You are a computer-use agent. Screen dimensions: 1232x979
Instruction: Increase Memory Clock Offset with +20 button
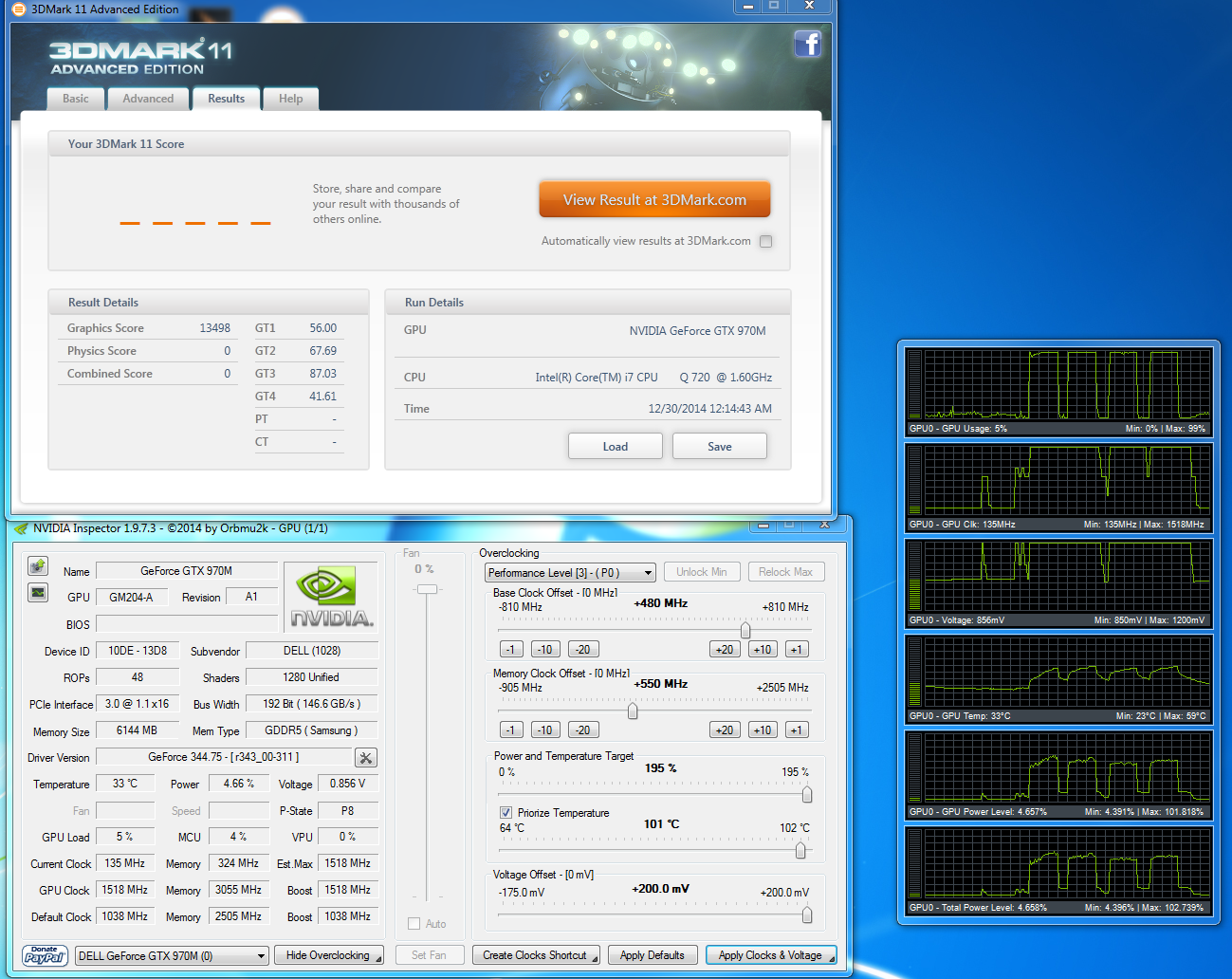(725, 730)
